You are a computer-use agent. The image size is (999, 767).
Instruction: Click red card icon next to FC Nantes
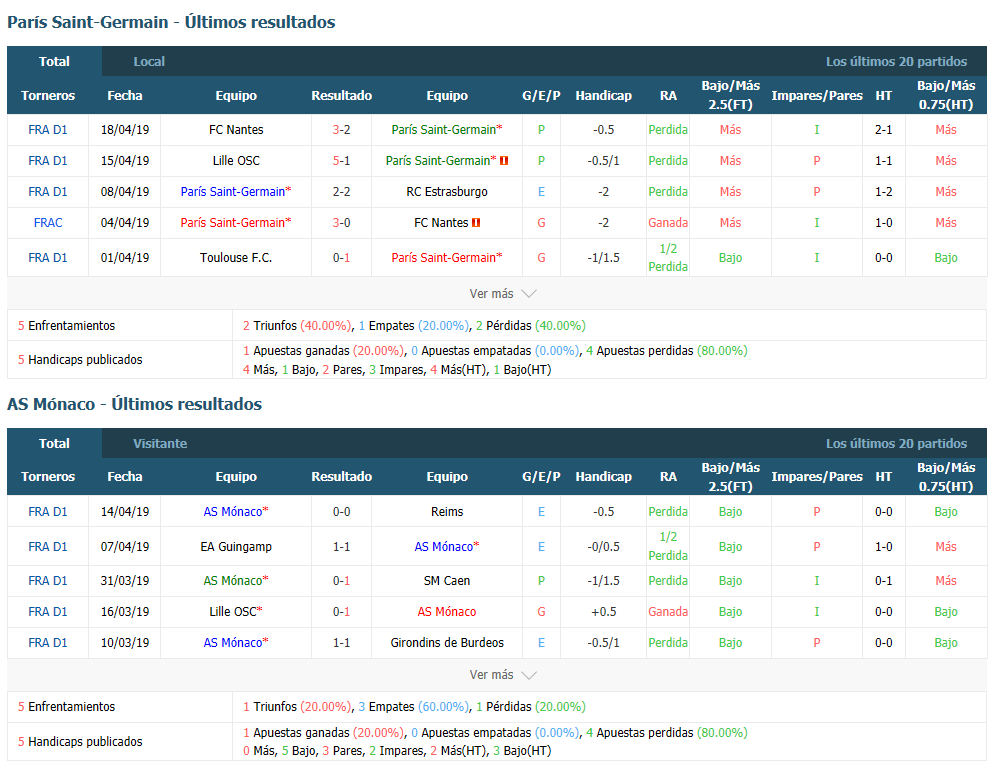click(x=476, y=223)
